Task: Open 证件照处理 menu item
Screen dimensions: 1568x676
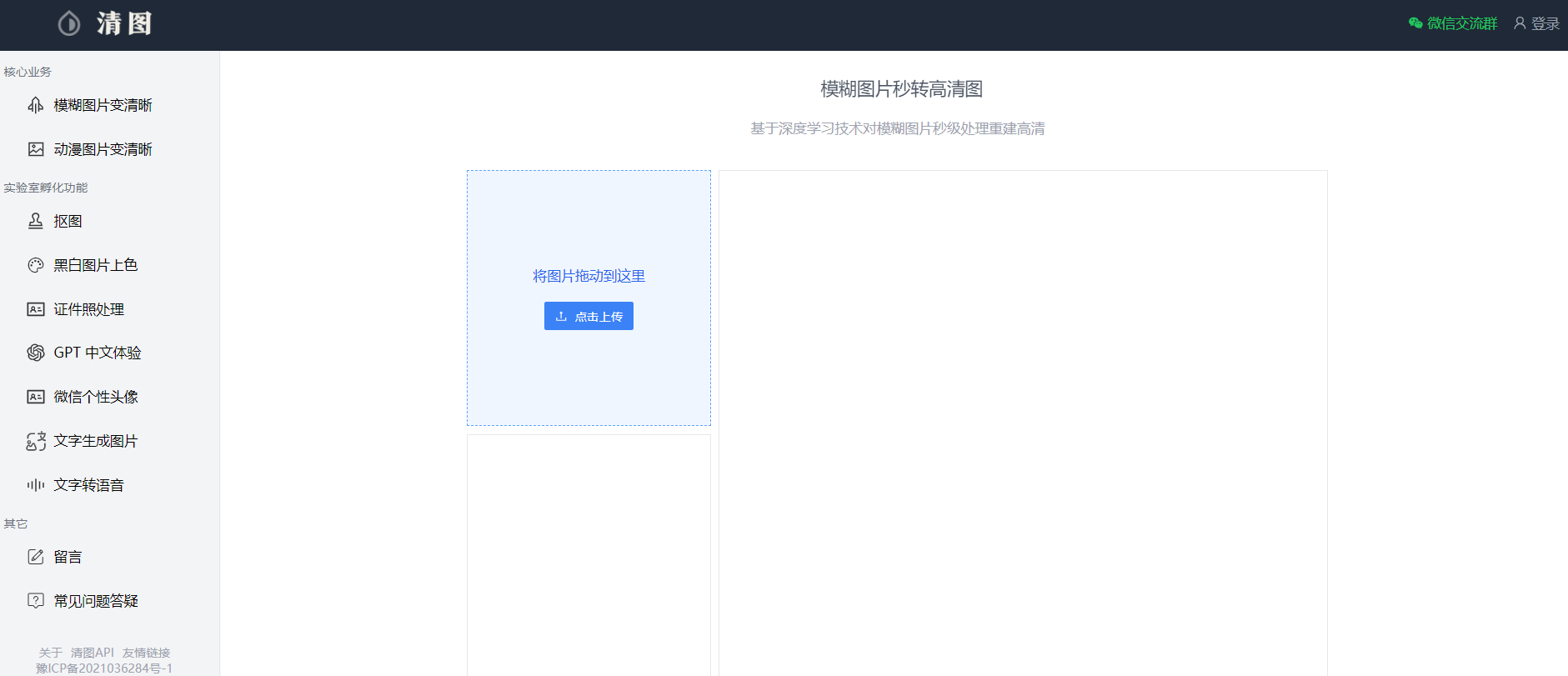Action: [89, 309]
